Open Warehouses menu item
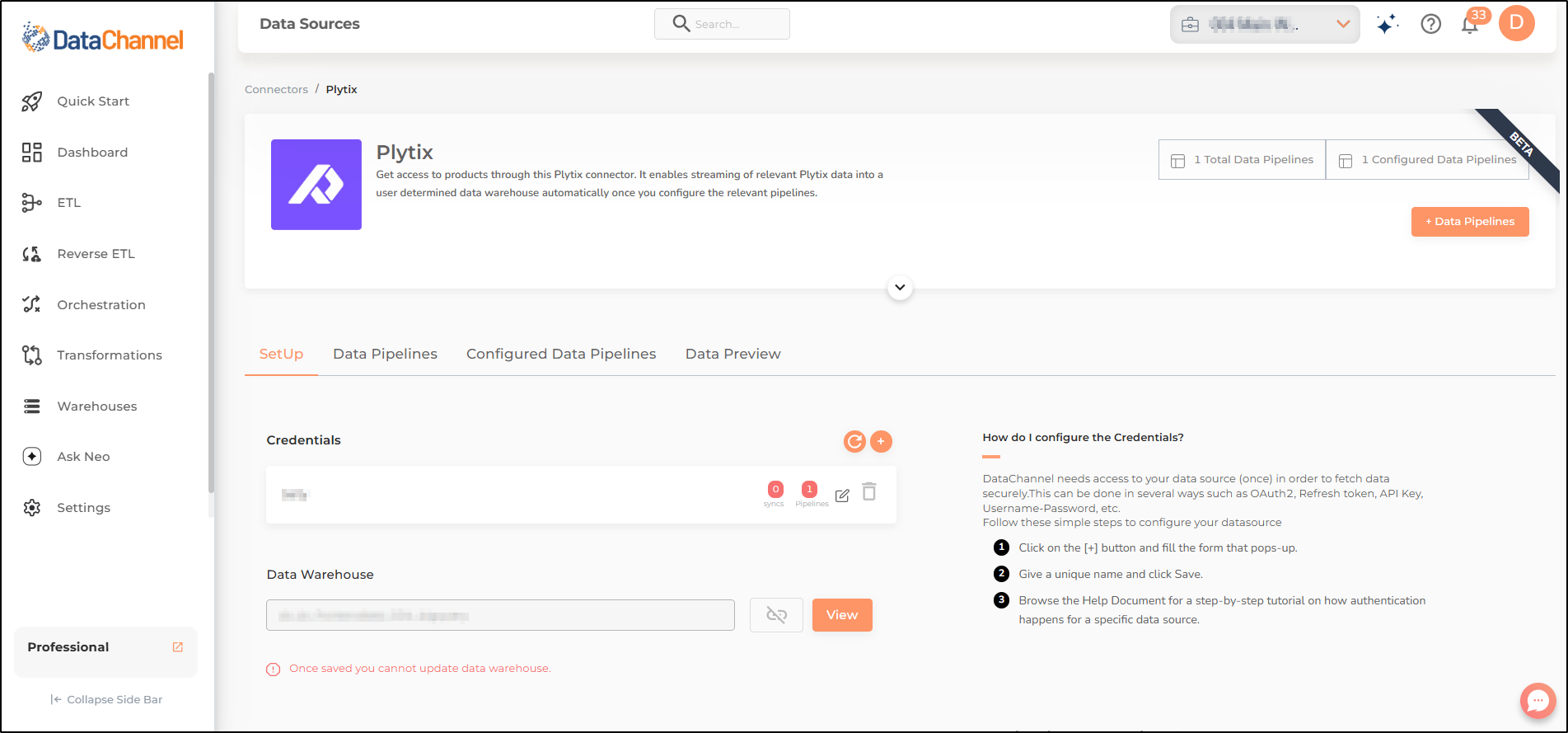Viewport: 1568px width, 733px height. coord(97,406)
